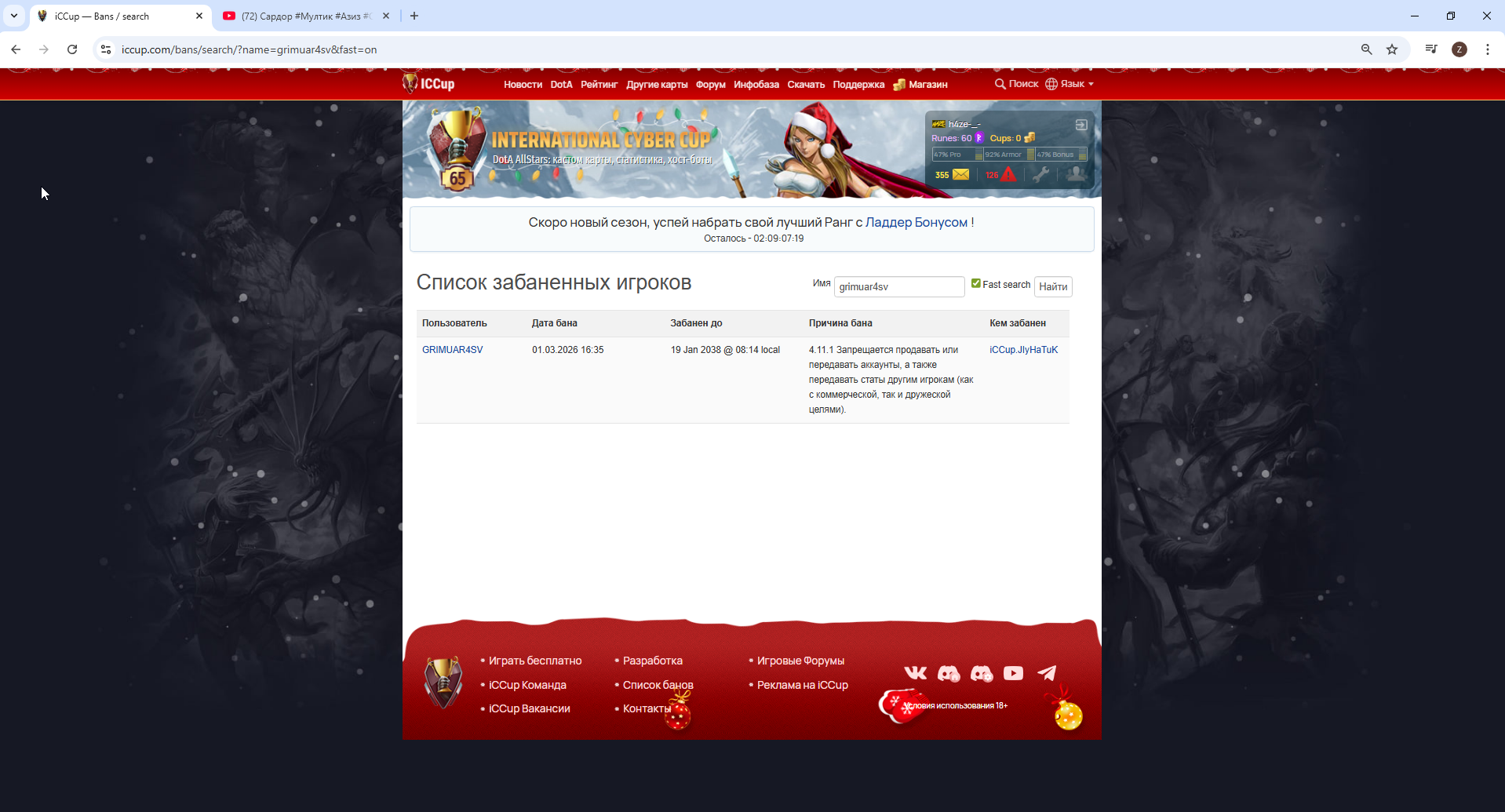Select the iCCup Bans / search tab

[122, 16]
